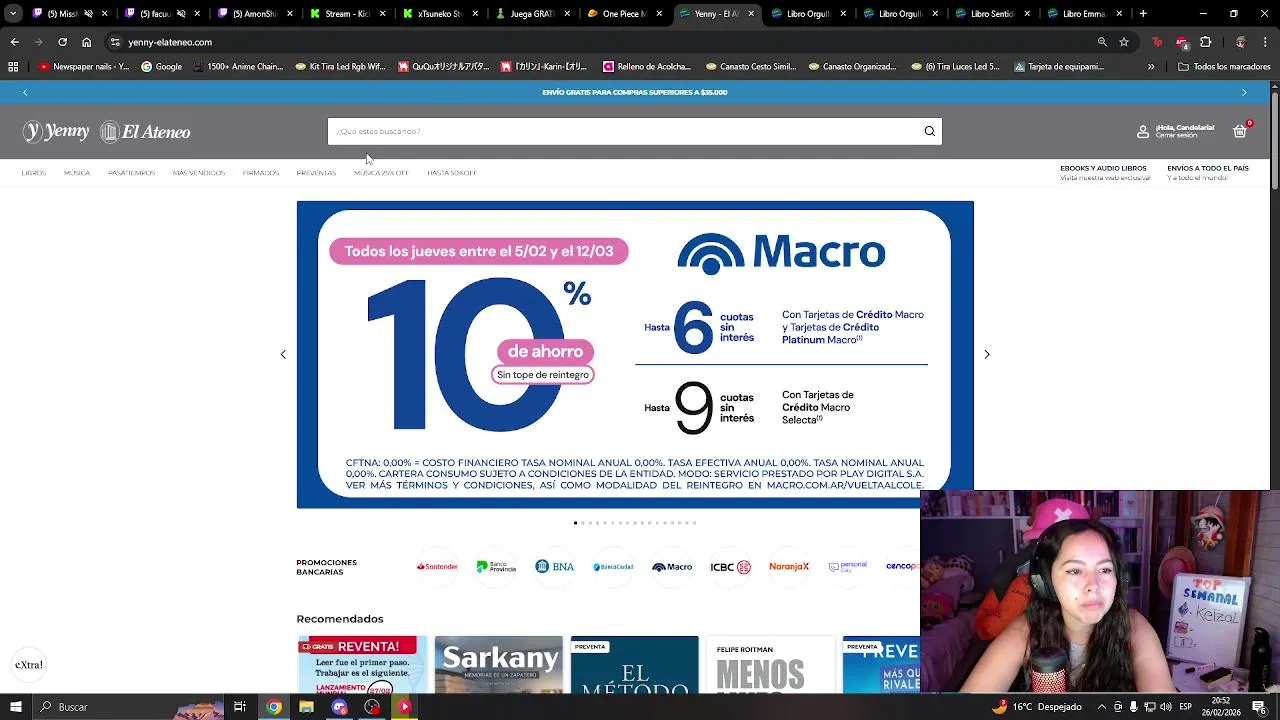Open the PASATIEMPOS menu

[x=131, y=173]
